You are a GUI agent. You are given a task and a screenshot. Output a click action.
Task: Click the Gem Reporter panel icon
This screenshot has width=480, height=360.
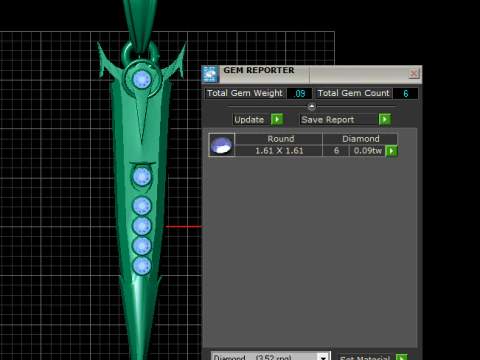coord(210,74)
